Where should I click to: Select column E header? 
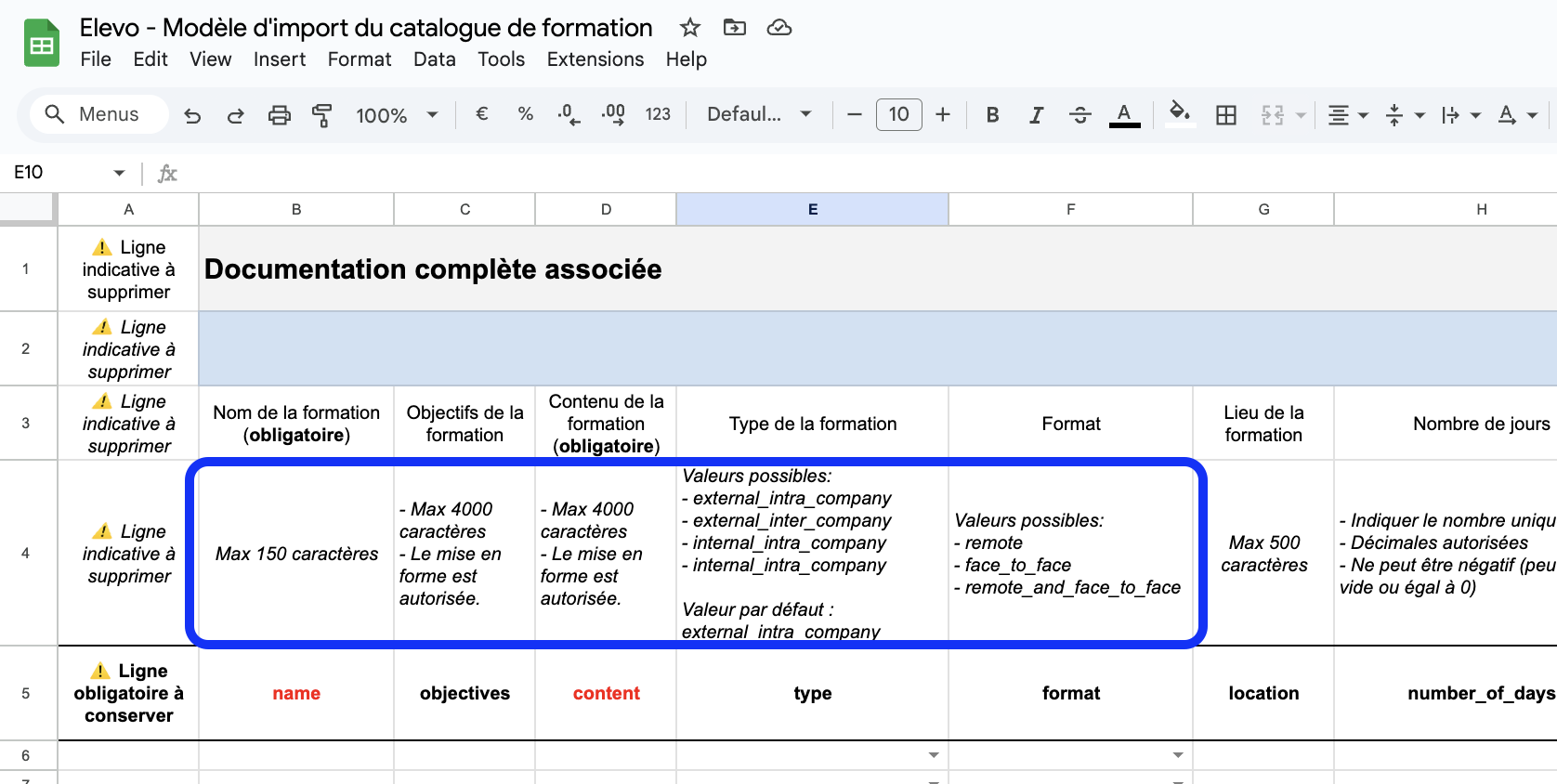click(813, 209)
